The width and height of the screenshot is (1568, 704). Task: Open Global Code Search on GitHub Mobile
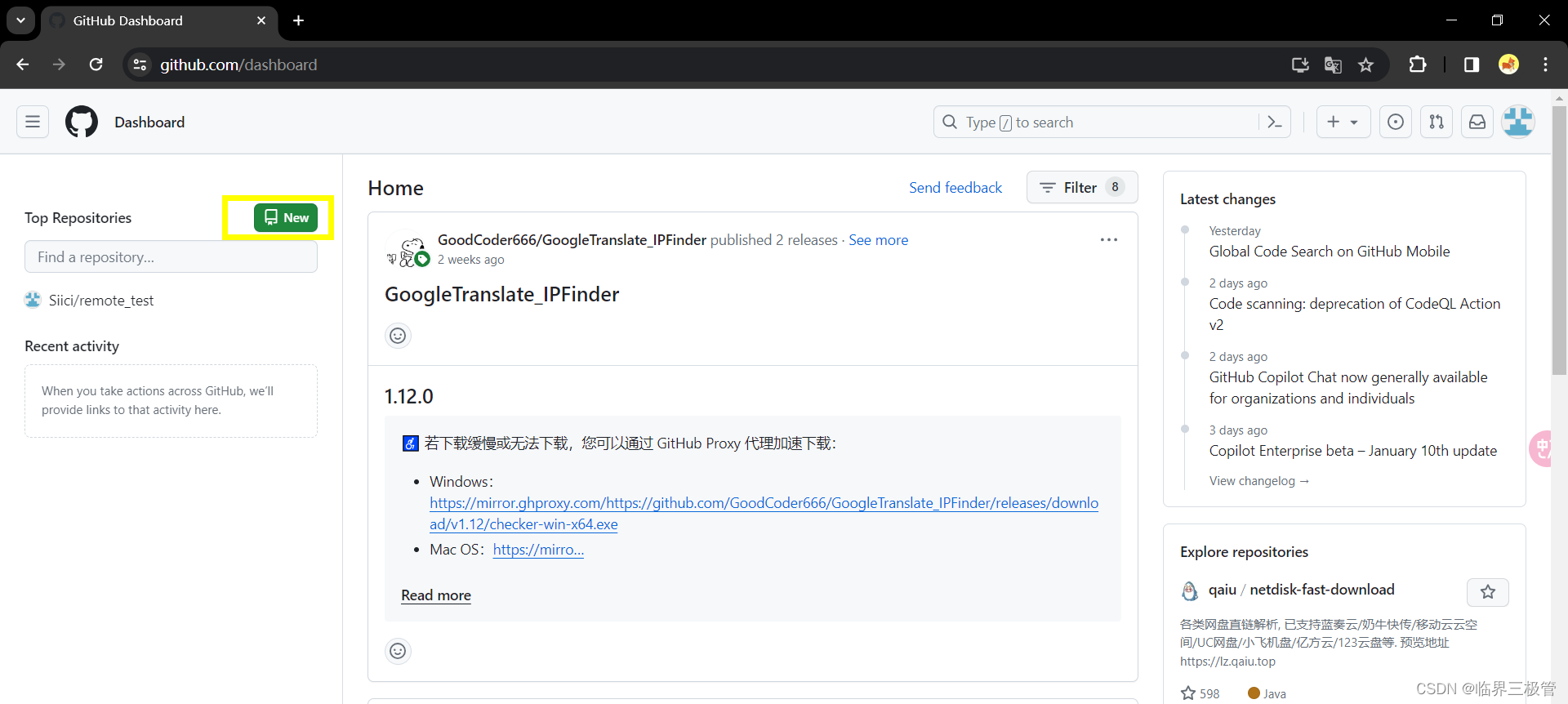click(1330, 251)
